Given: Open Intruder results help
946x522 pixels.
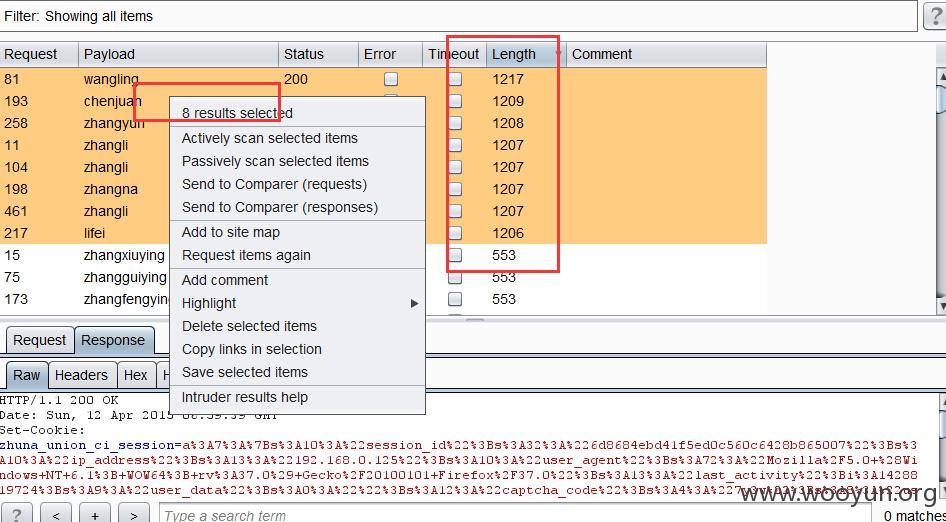Looking at the screenshot, I should click(x=297, y=397).
